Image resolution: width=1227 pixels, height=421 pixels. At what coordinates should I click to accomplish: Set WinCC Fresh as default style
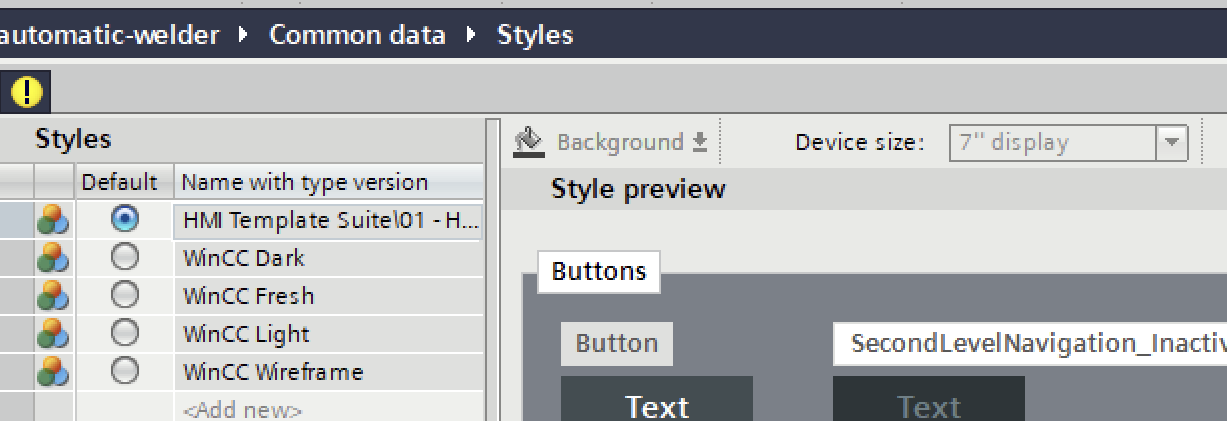coord(125,295)
